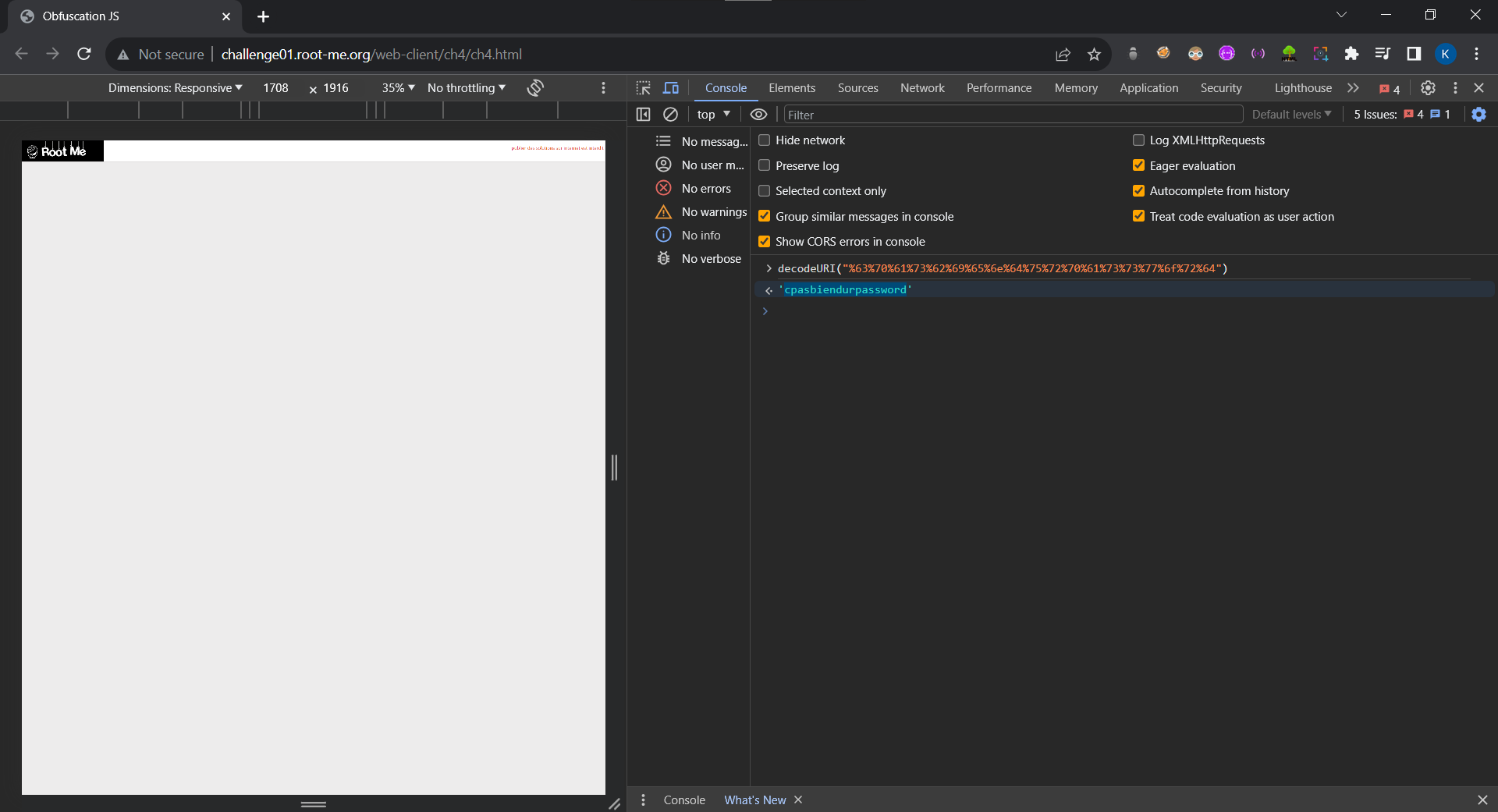Expand the No throttling dropdown
Image resolution: width=1498 pixels, height=812 pixels.
[466, 88]
